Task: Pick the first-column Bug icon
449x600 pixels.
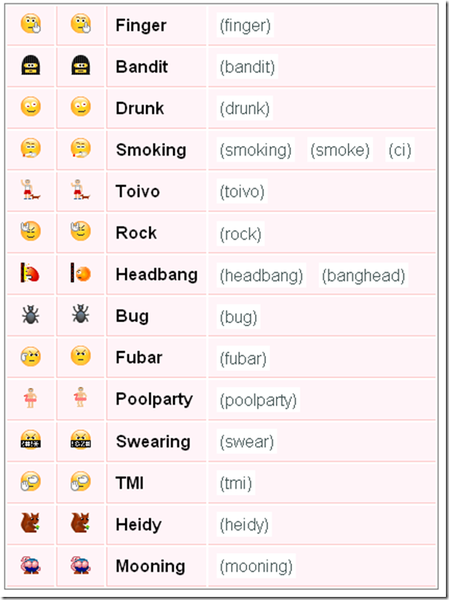Action: tap(31, 315)
